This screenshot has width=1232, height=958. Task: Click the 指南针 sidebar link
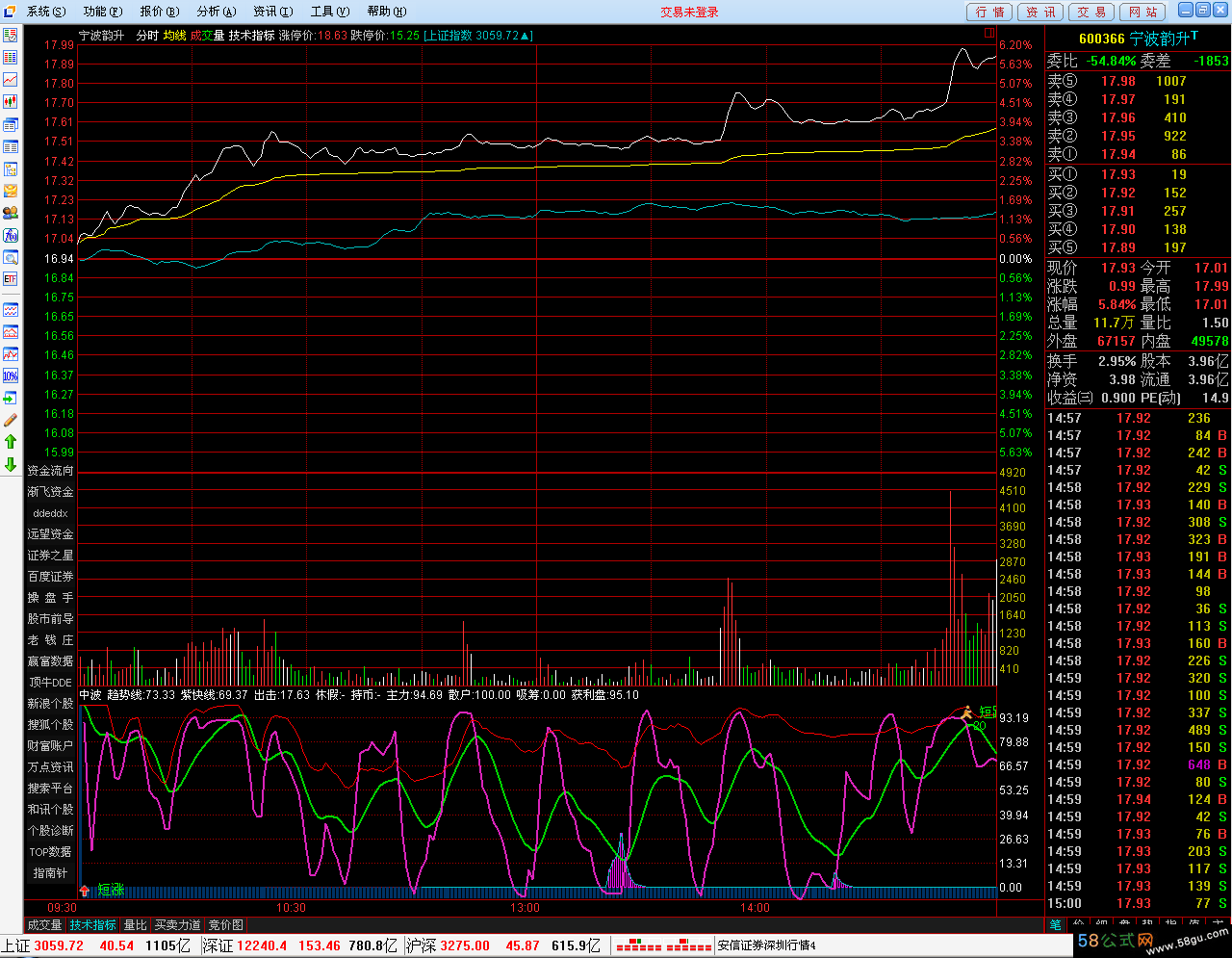click(50, 873)
